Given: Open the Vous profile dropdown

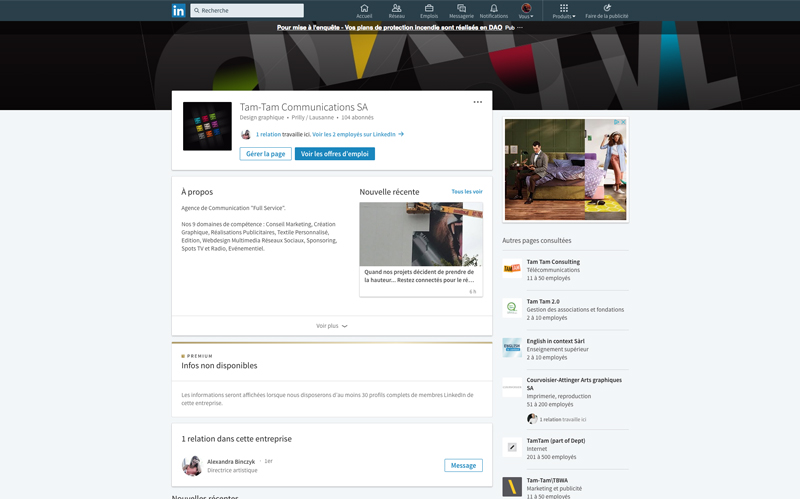Looking at the screenshot, I should [526, 11].
